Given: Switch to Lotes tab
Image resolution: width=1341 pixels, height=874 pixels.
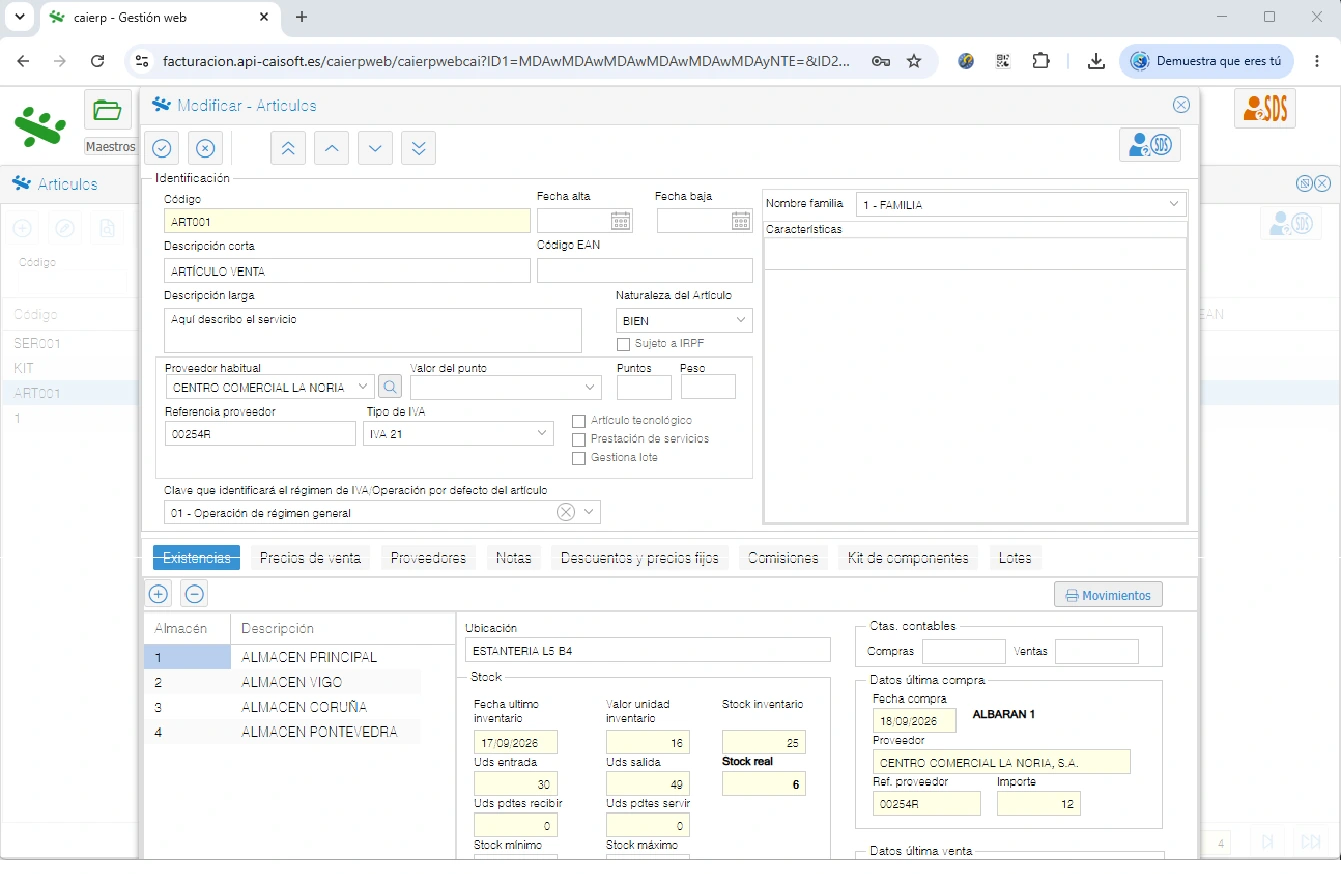Looking at the screenshot, I should point(1015,558).
